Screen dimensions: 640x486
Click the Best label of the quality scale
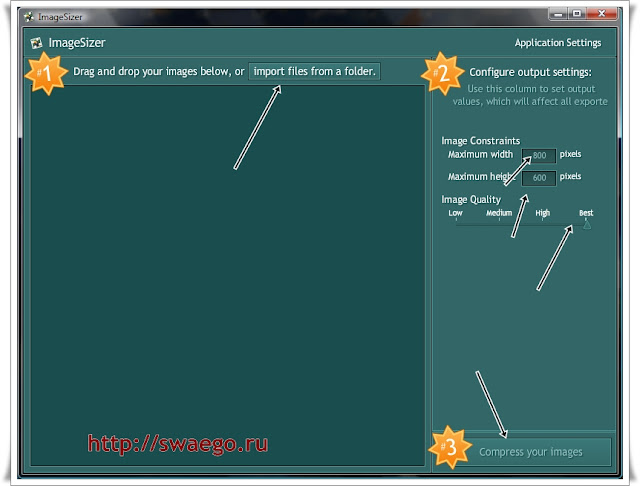click(x=586, y=213)
